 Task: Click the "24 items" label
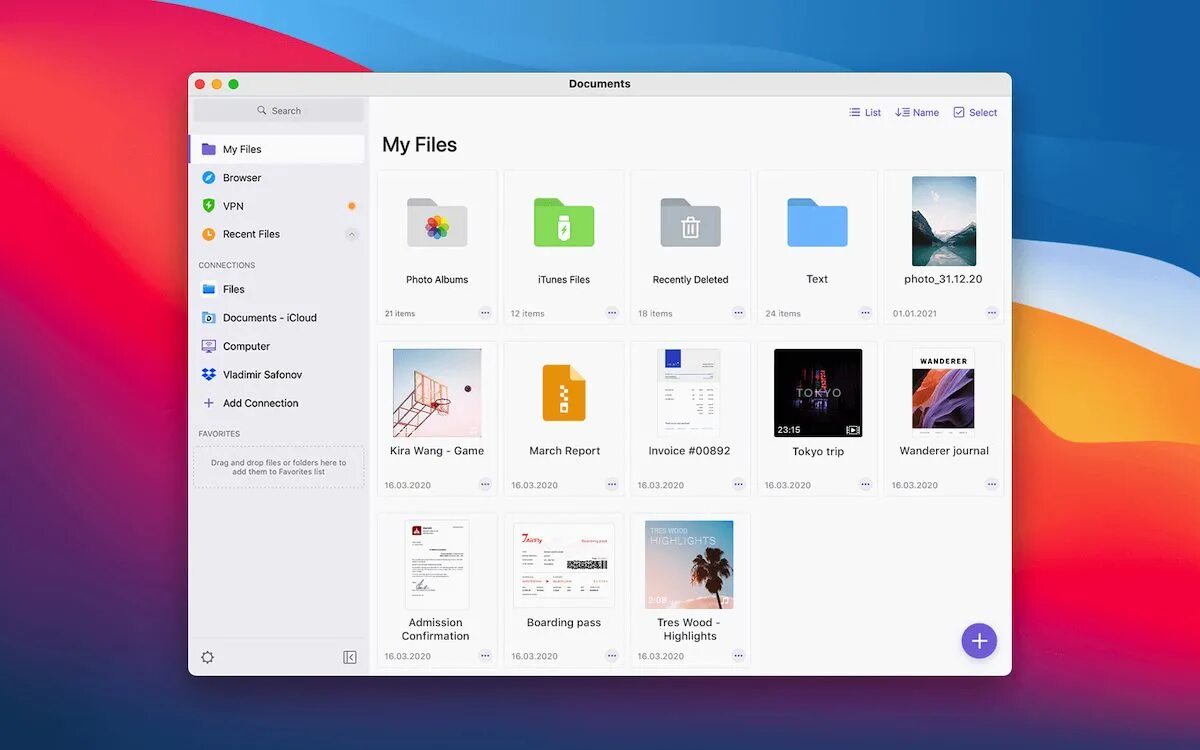[783, 314]
